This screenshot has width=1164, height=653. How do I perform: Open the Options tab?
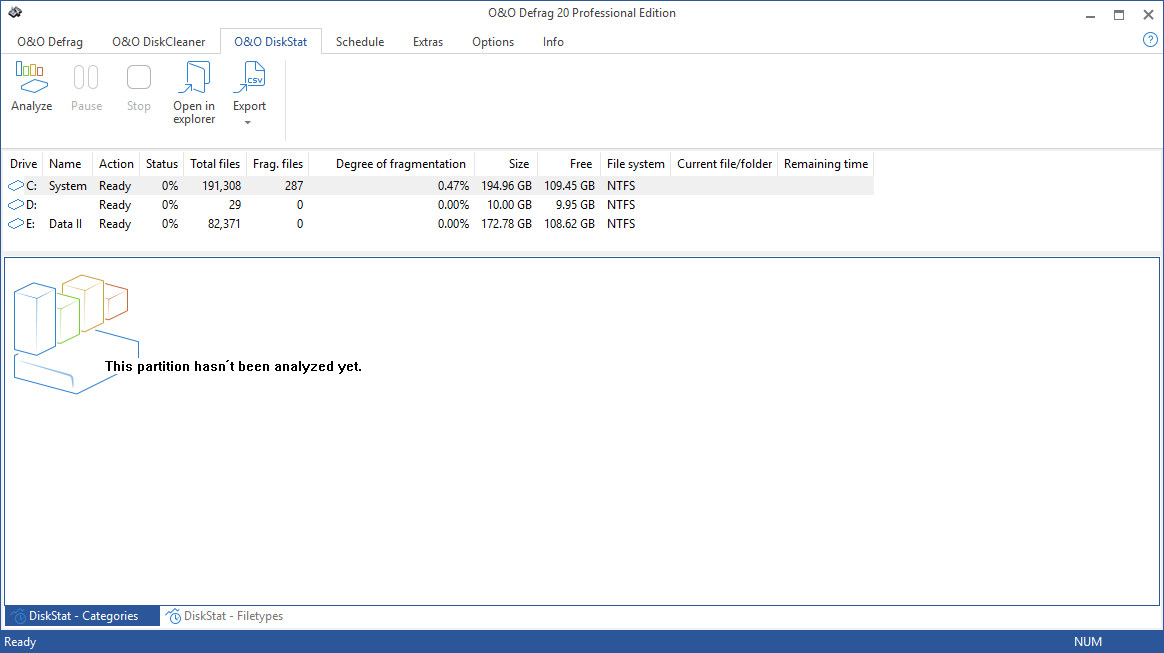point(493,42)
